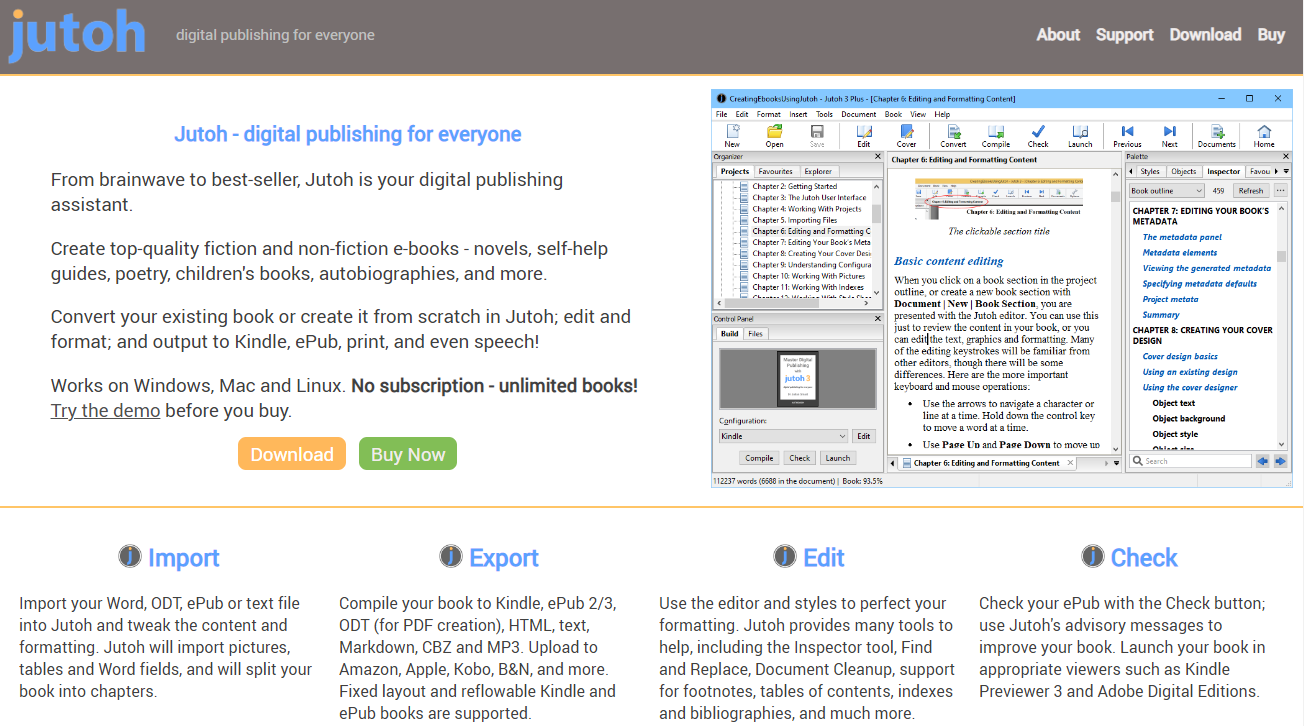Open the Book outline dropdown

pyautogui.click(x=1167, y=190)
